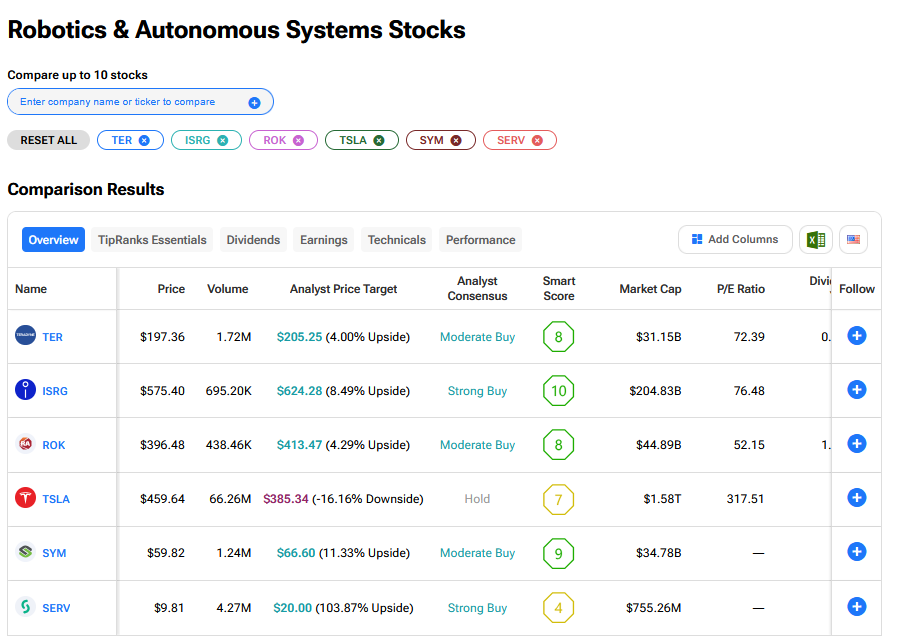897x642 pixels.
Task: Open the ROK ticker link
Action: click(x=54, y=445)
